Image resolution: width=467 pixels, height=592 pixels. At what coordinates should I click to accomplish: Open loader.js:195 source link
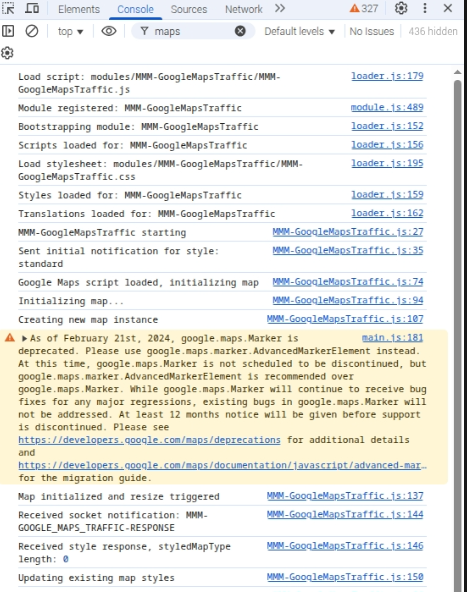pos(387,163)
